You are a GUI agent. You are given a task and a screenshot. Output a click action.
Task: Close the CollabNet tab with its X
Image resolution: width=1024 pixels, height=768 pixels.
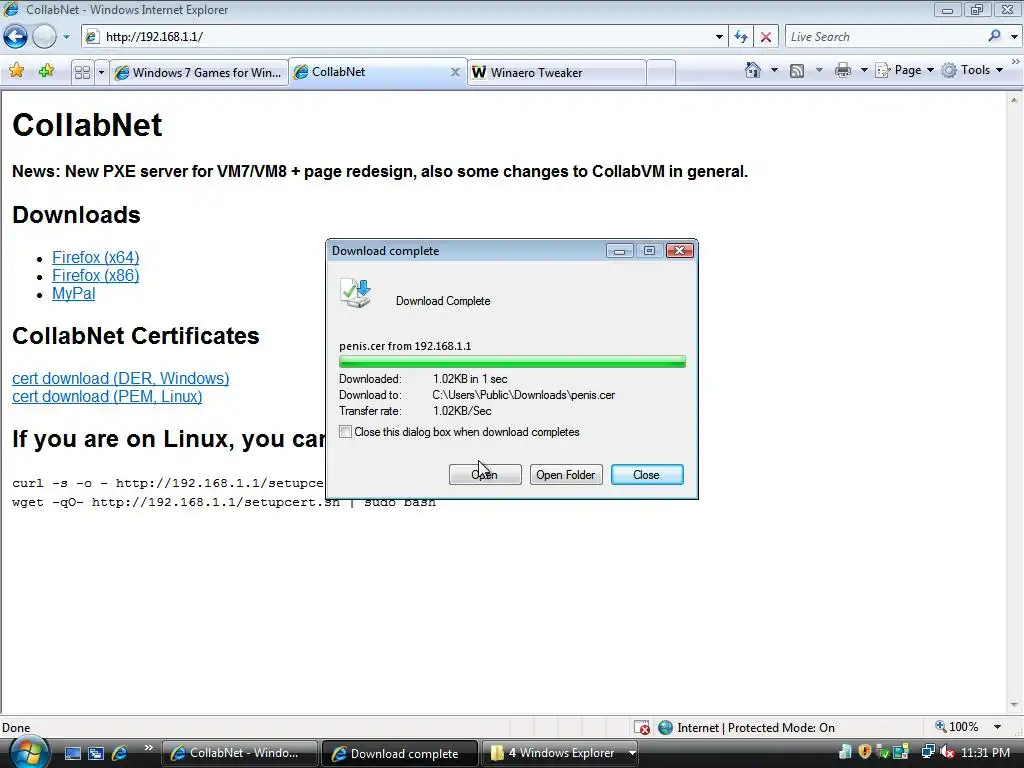pos(455,72)
